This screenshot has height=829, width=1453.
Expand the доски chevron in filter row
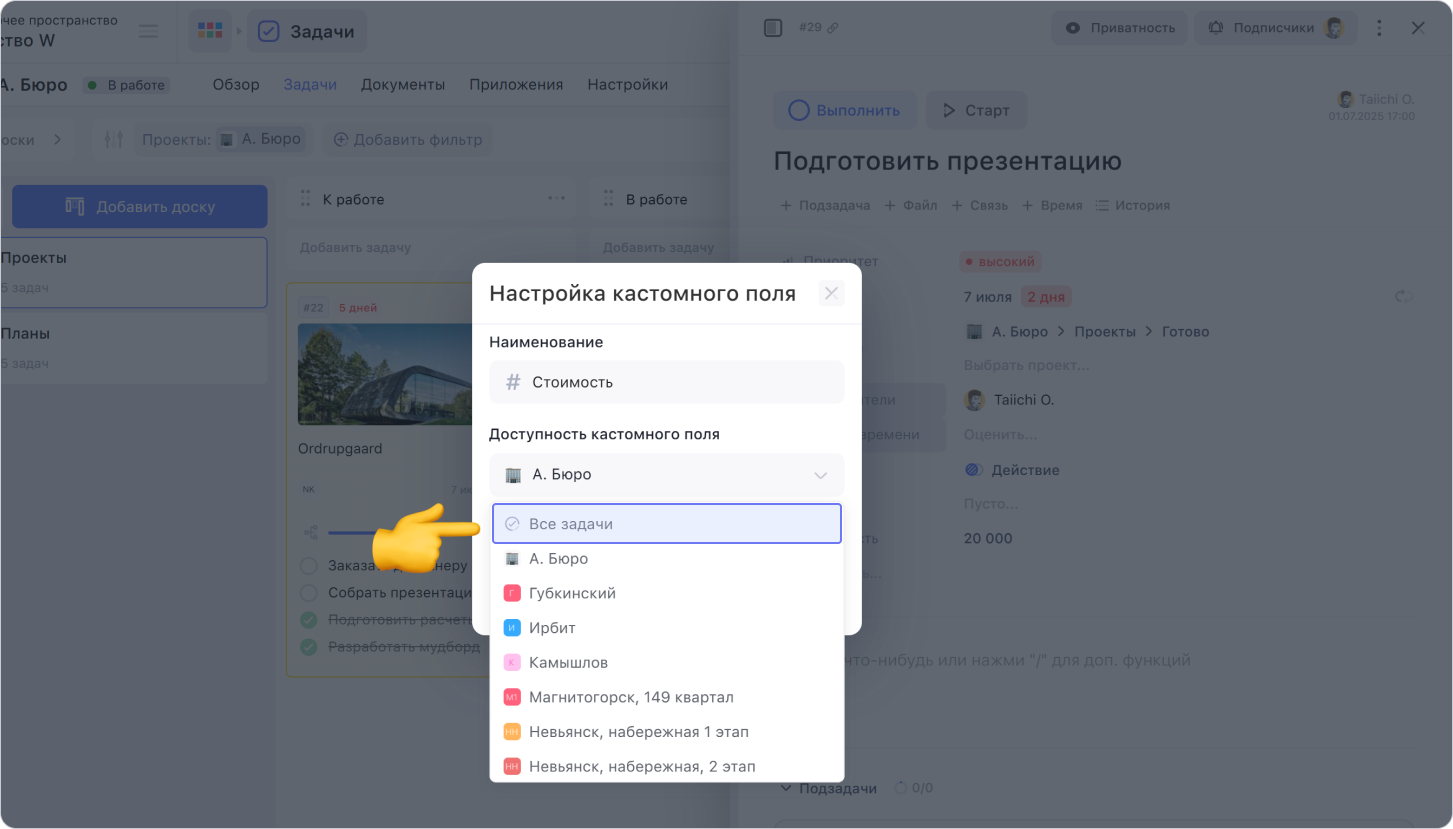tap(57, 139)
